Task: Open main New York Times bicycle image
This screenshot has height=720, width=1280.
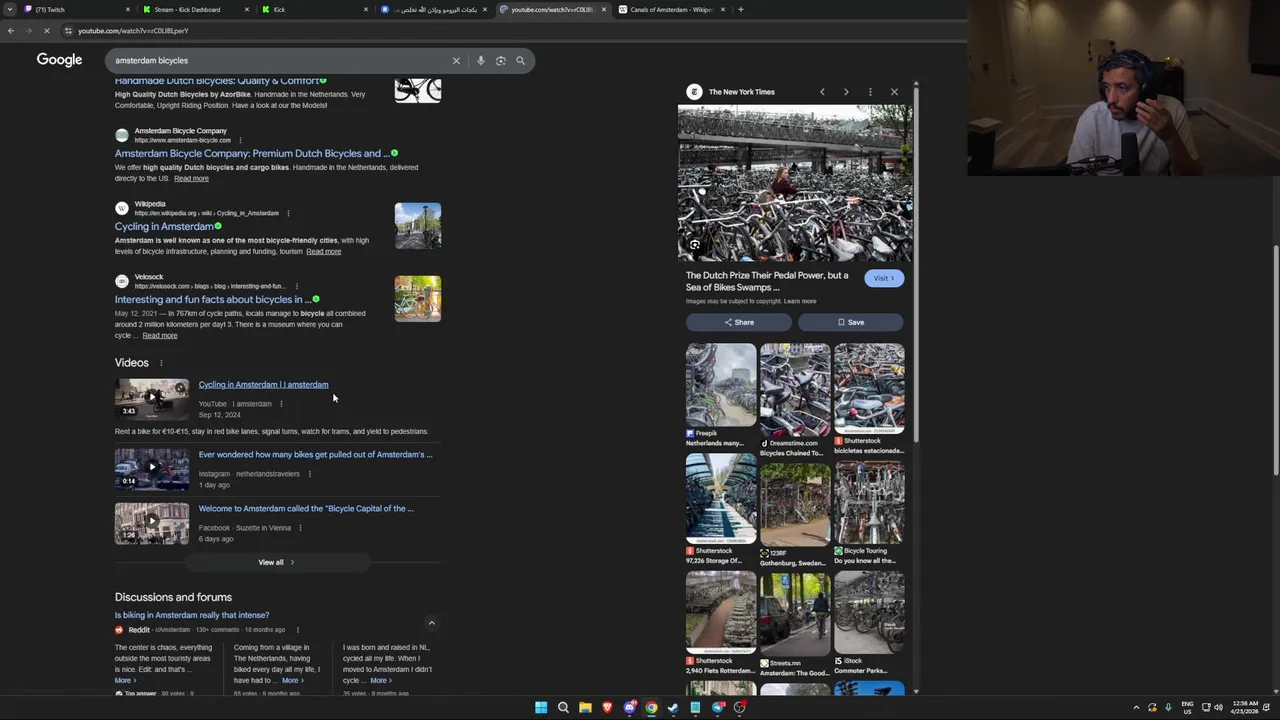Action: 795,183
